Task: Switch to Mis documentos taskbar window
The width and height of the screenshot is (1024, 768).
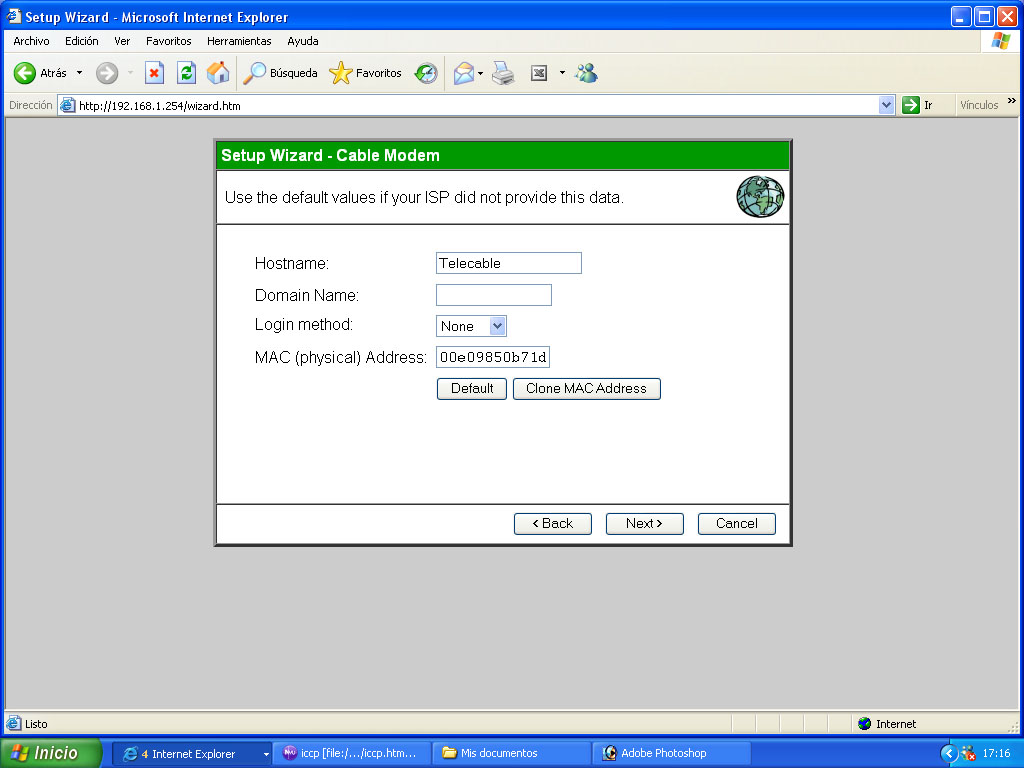Action: pos(513,754)
